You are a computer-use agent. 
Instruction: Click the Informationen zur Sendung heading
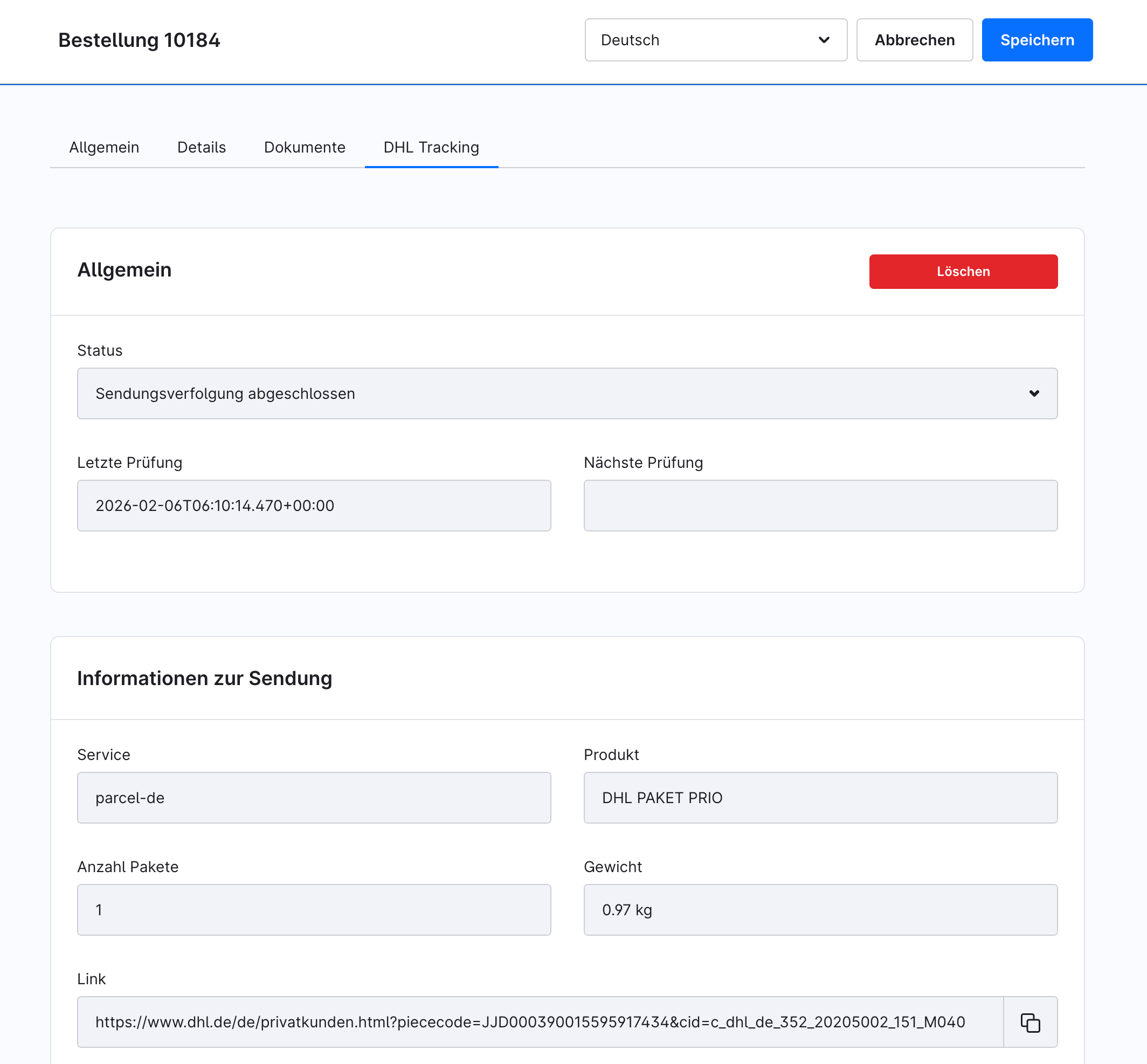204,678
